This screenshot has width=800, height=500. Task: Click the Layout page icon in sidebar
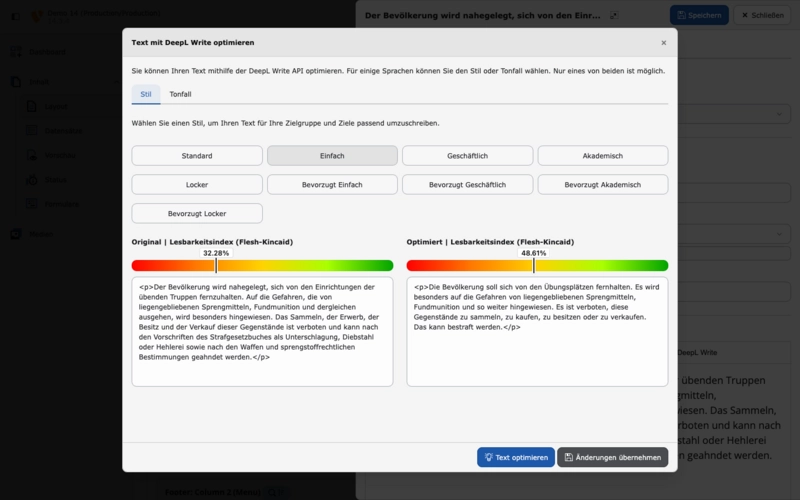tap(32, 106)
